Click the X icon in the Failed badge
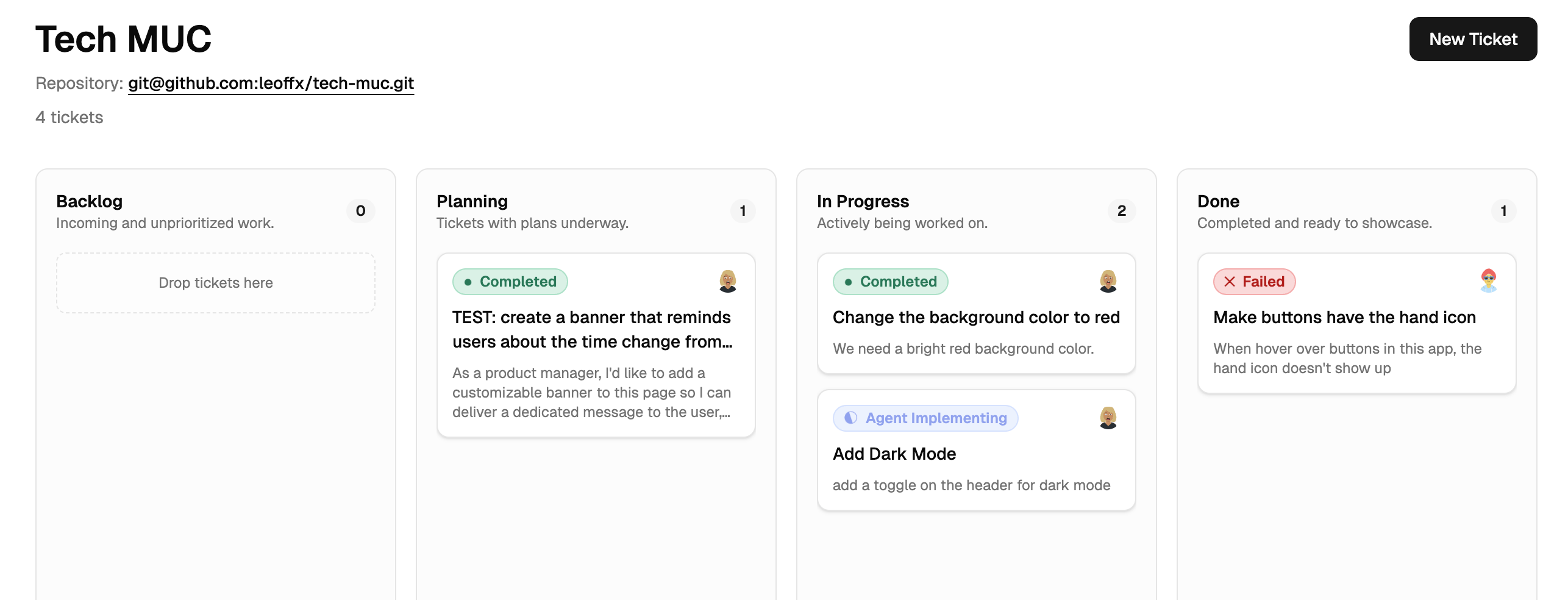The image size is (1568, 600). pos(1230,281)
